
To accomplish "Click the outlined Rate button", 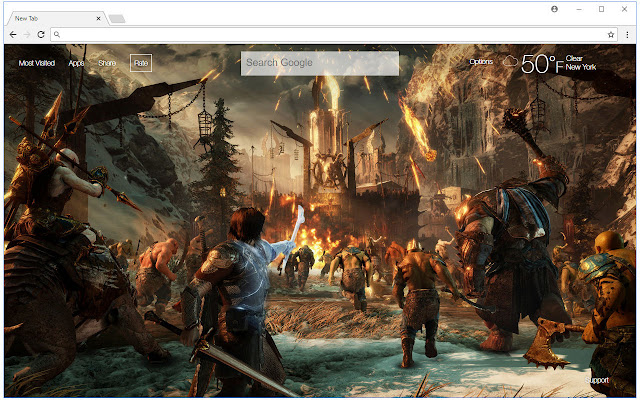I will point(141,63).
